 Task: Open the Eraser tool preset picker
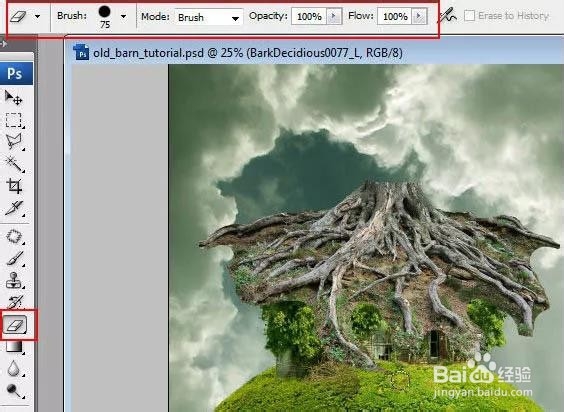tap(37, 17)
